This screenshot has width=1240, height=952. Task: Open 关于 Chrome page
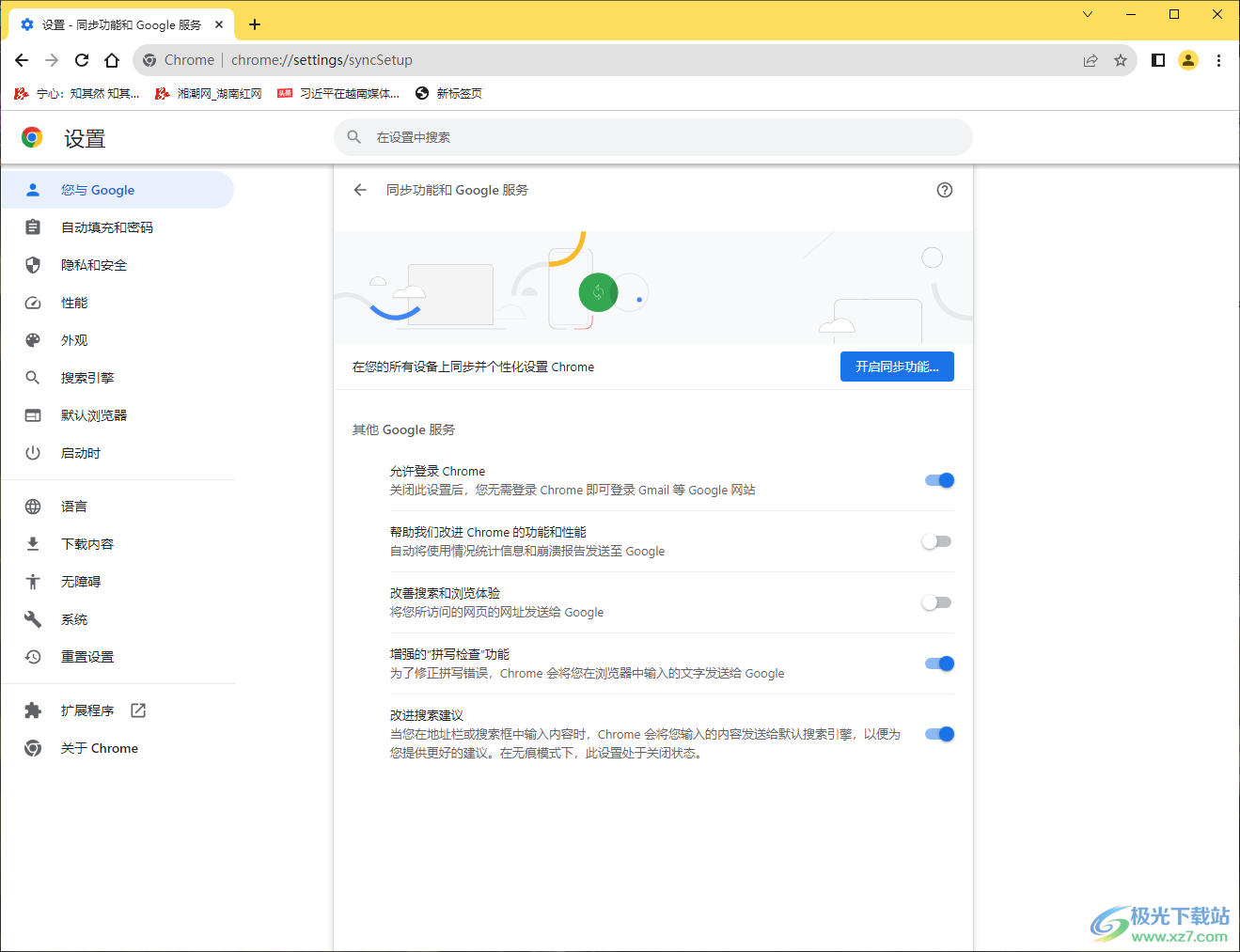pos(118,748)
